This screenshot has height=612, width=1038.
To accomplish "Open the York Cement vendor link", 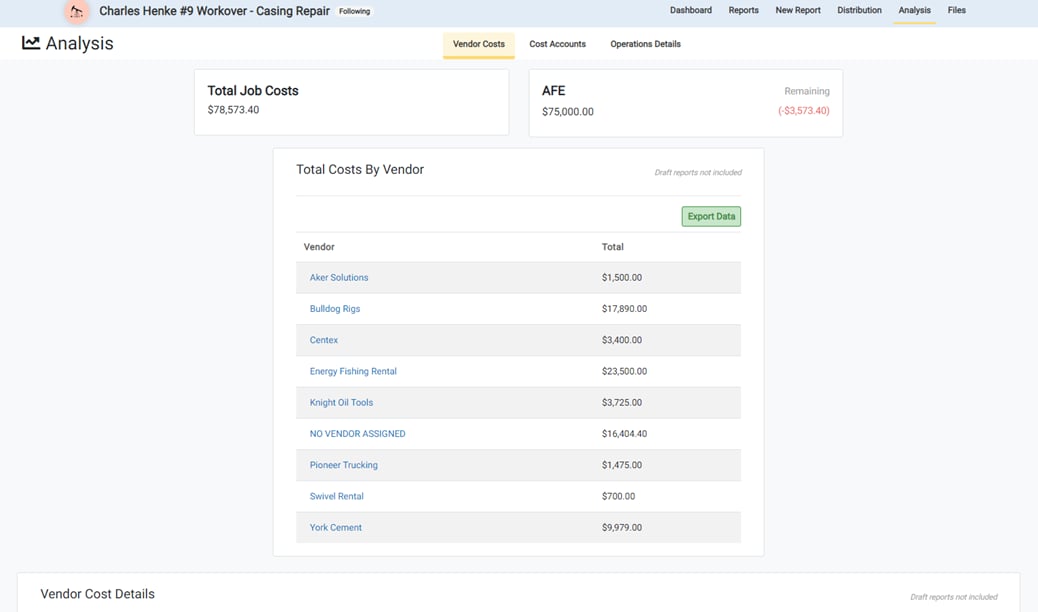I will pyautogui.click(x=336, y=528).
